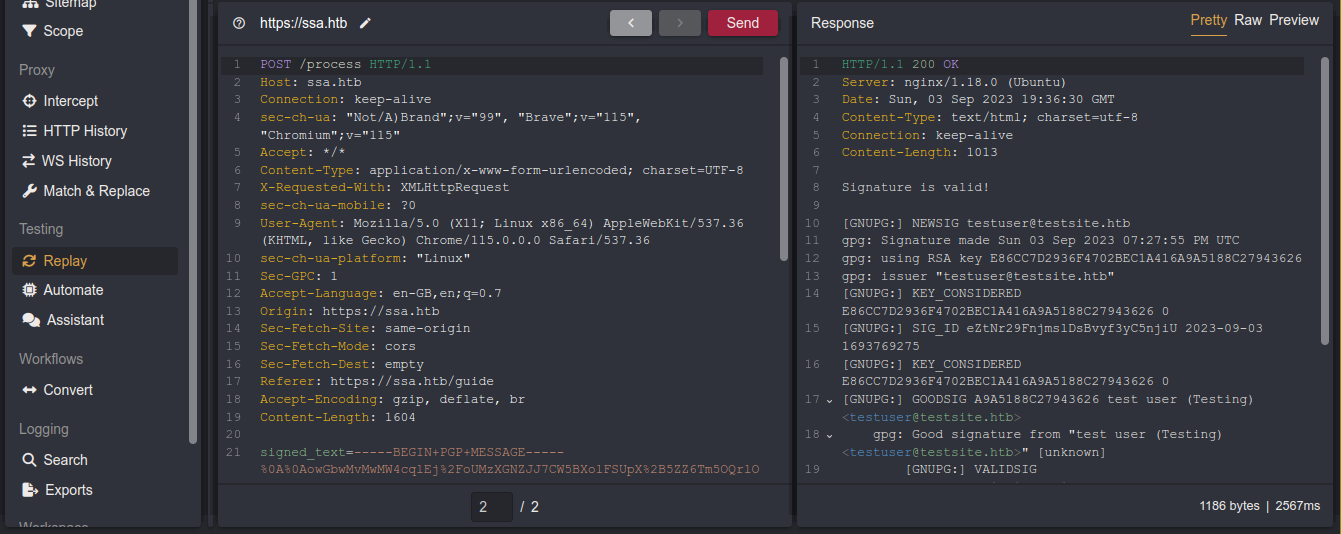Go to previous replay entry
The height and width of the screenshot is (534, 1341).
[x=631, y=23]
